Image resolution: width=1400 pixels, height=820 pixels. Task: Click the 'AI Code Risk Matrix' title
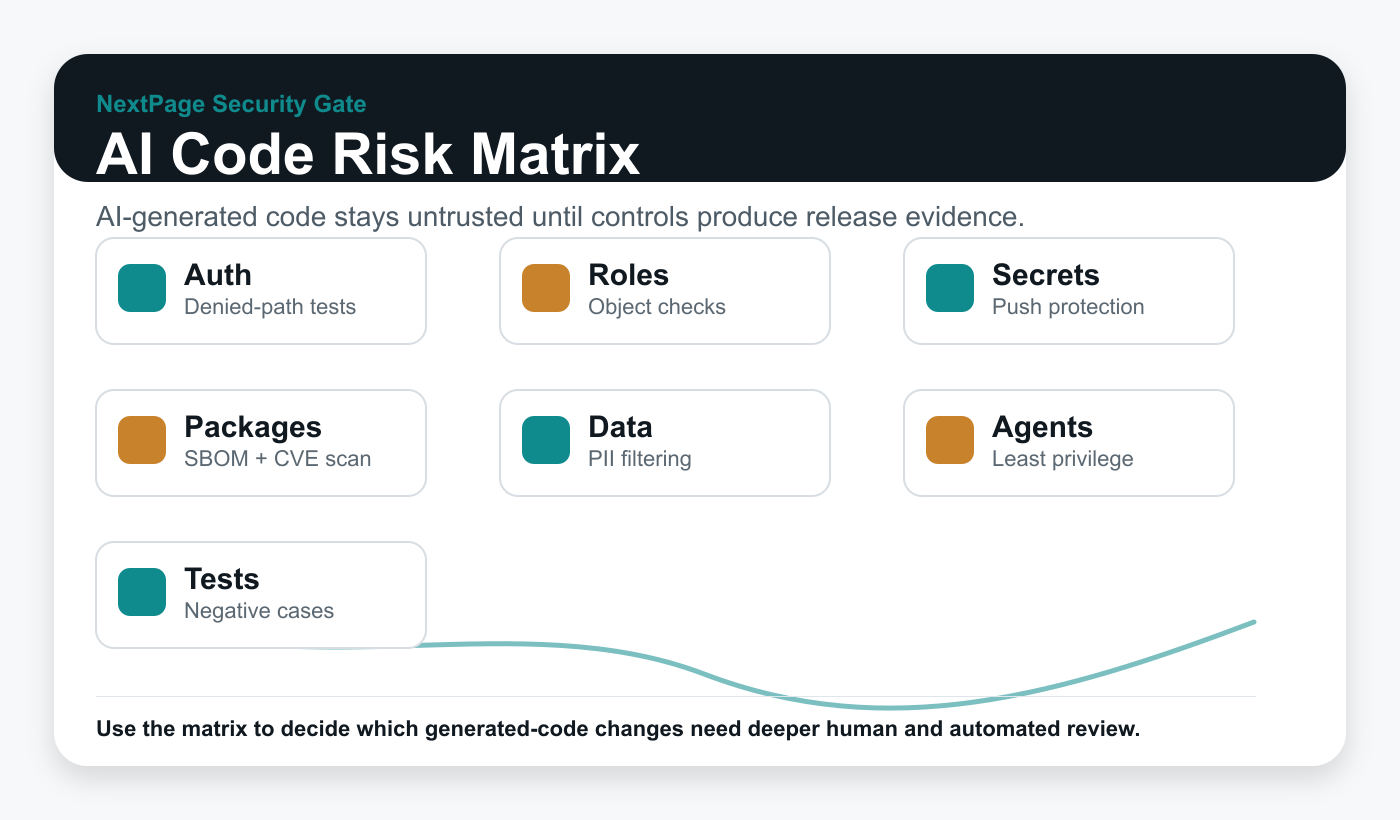coord(368,156)
